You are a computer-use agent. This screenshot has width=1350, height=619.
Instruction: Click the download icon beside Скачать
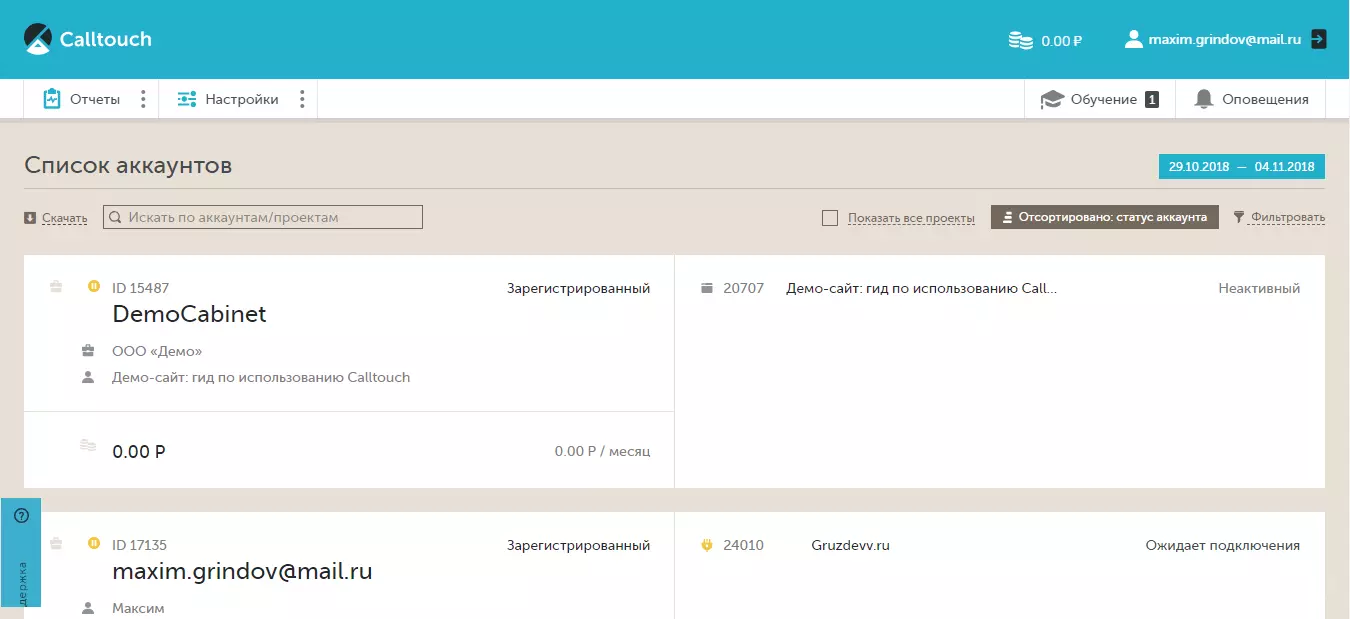[x=30, y=217]
